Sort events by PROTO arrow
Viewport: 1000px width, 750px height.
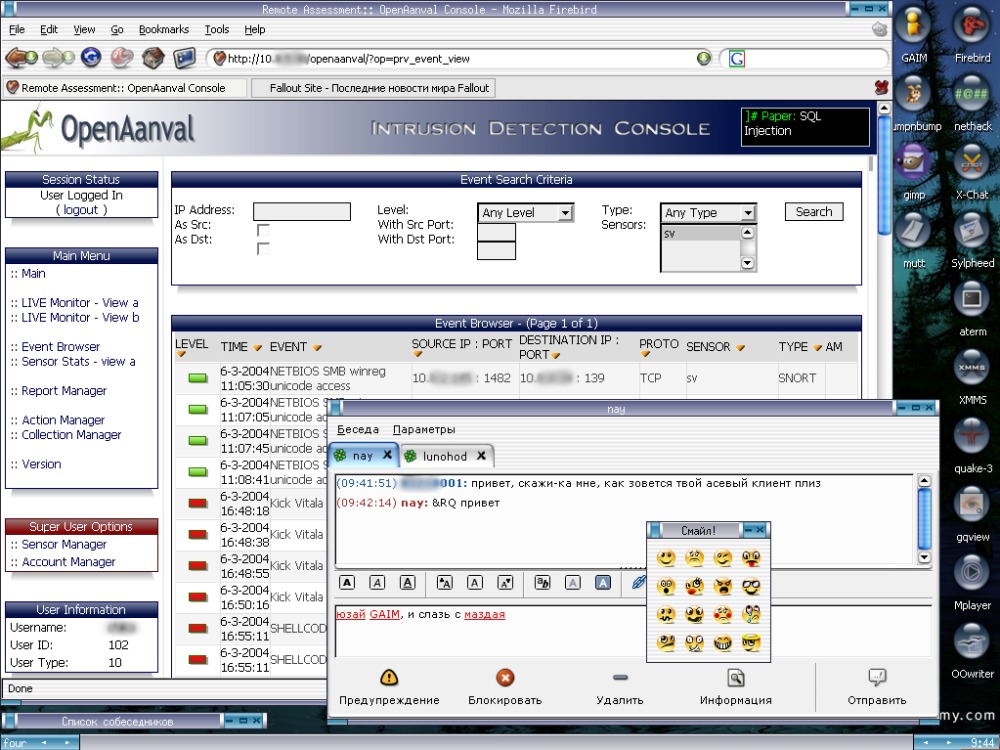[x=645, y=355]
